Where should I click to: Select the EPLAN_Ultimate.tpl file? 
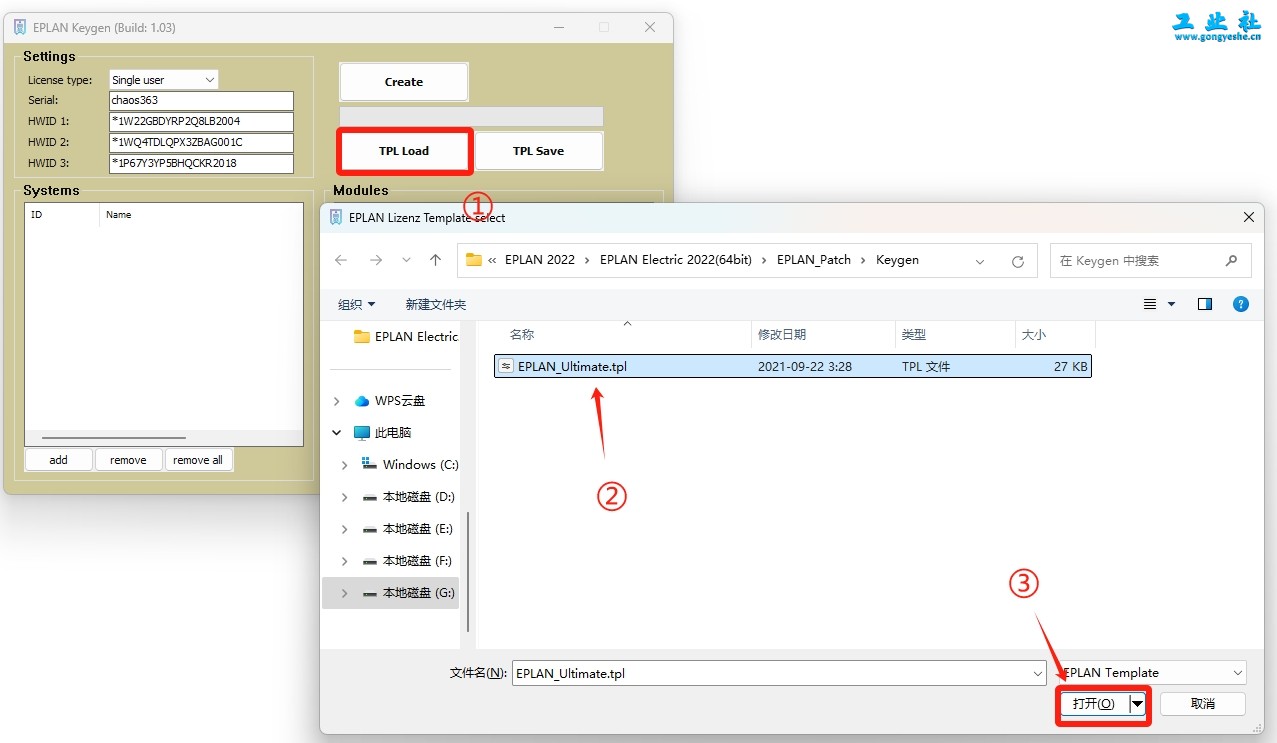point(792,367)
